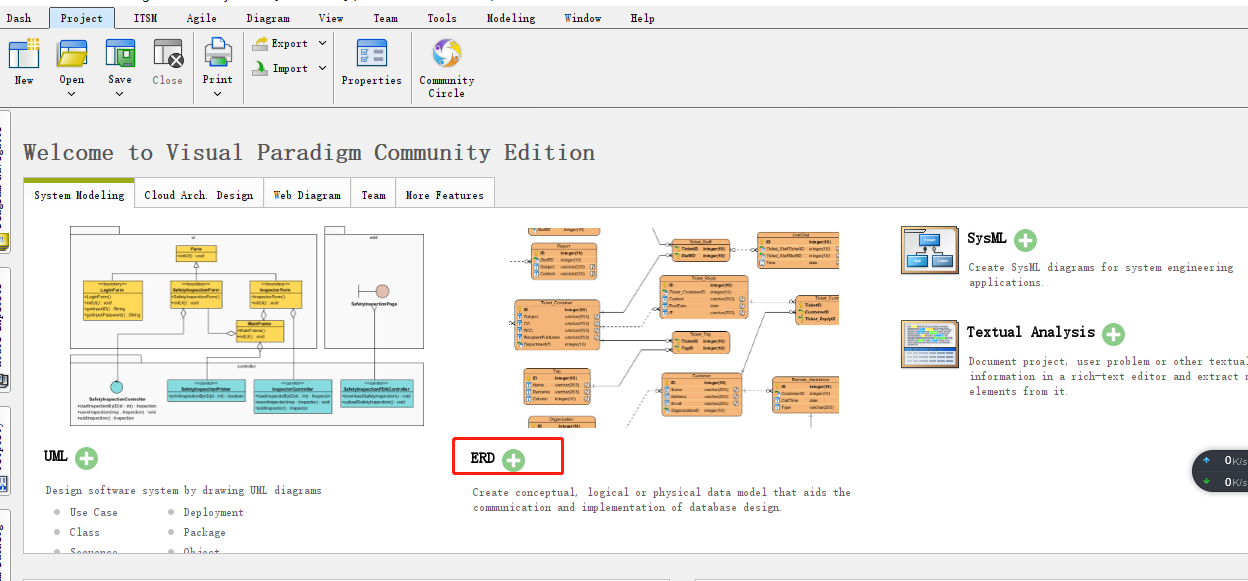
Task: Switch to the Cloud Arch. Design tab
Action: point(199,195)
